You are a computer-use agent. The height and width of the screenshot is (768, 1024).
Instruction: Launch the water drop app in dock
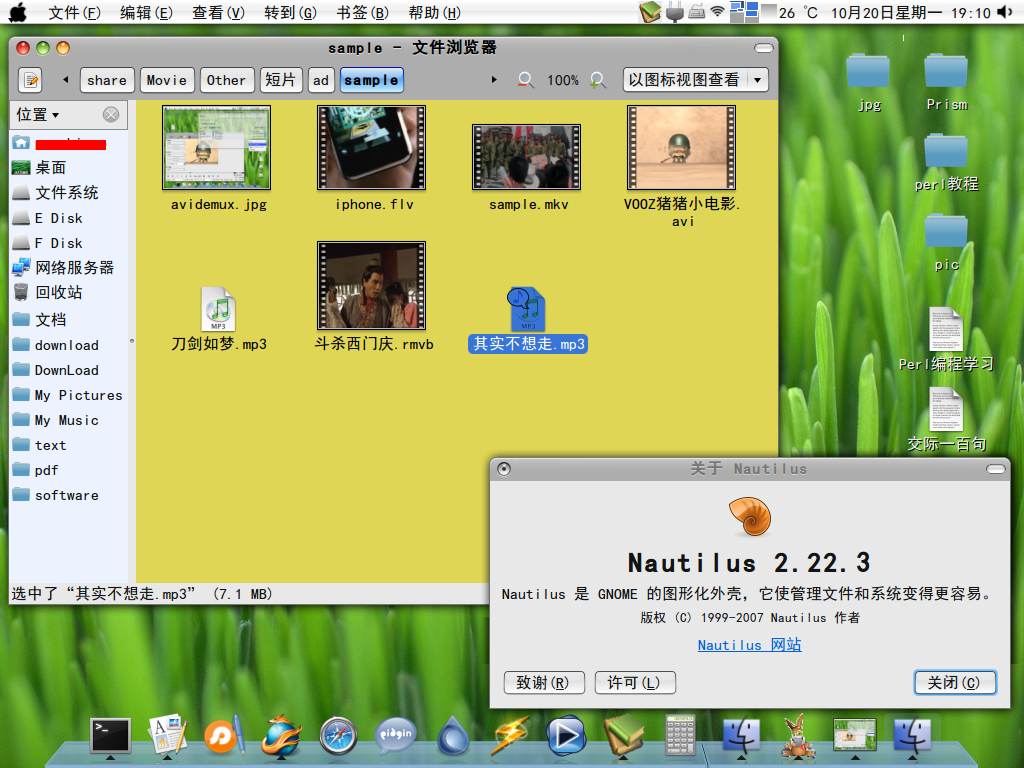pyautogui.click(x=453, y=736)
